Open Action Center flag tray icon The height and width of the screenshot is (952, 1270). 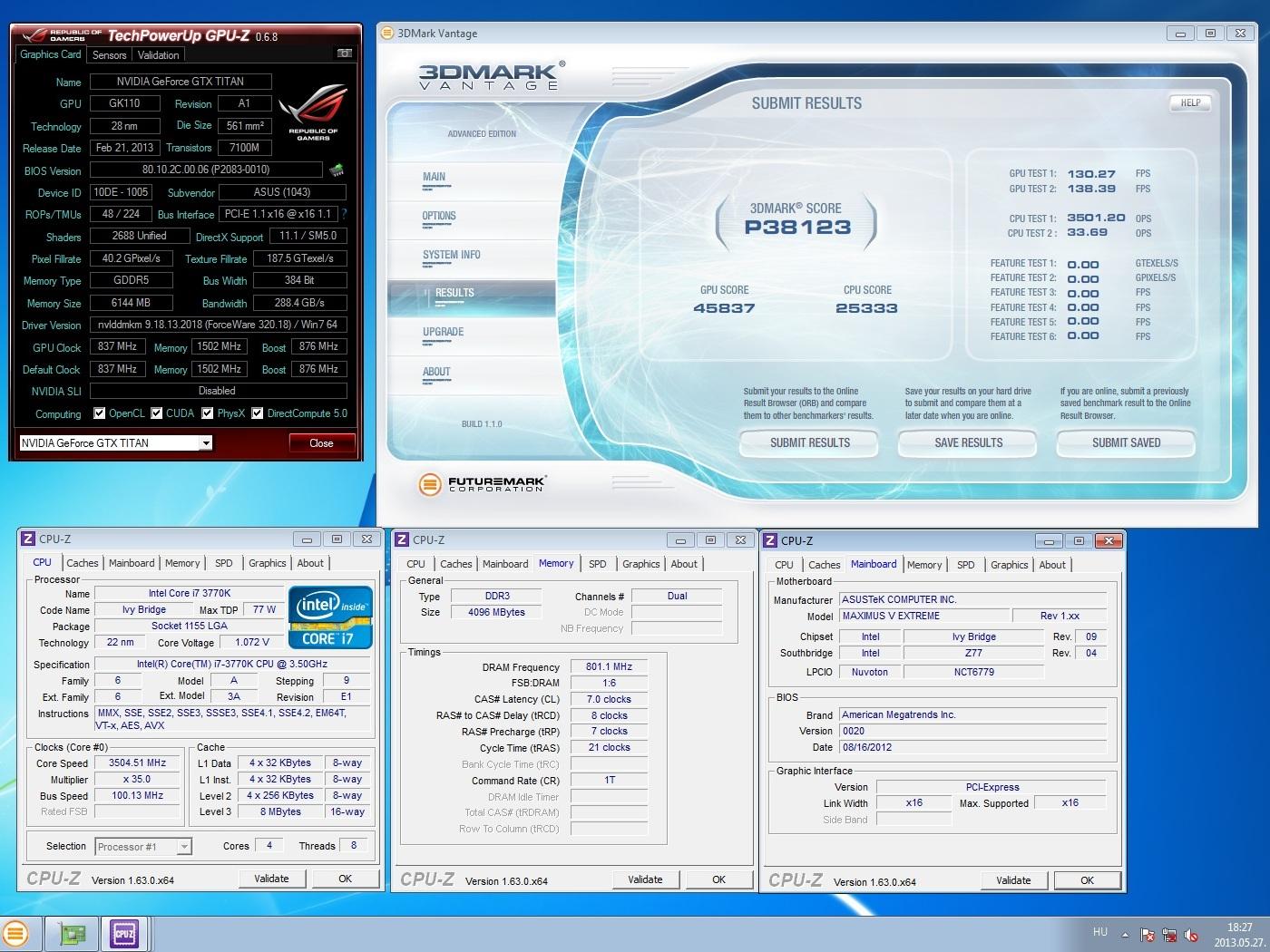(x=1148, y=935)
